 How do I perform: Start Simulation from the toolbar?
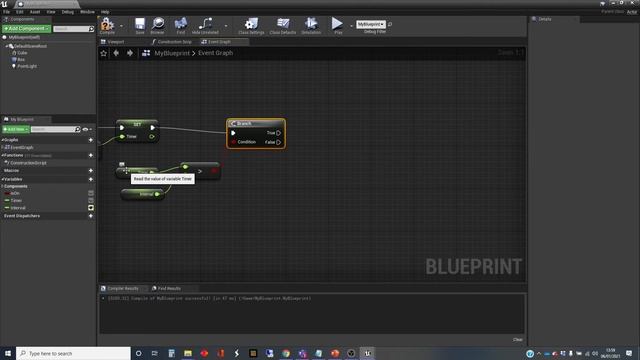[311, 26]
